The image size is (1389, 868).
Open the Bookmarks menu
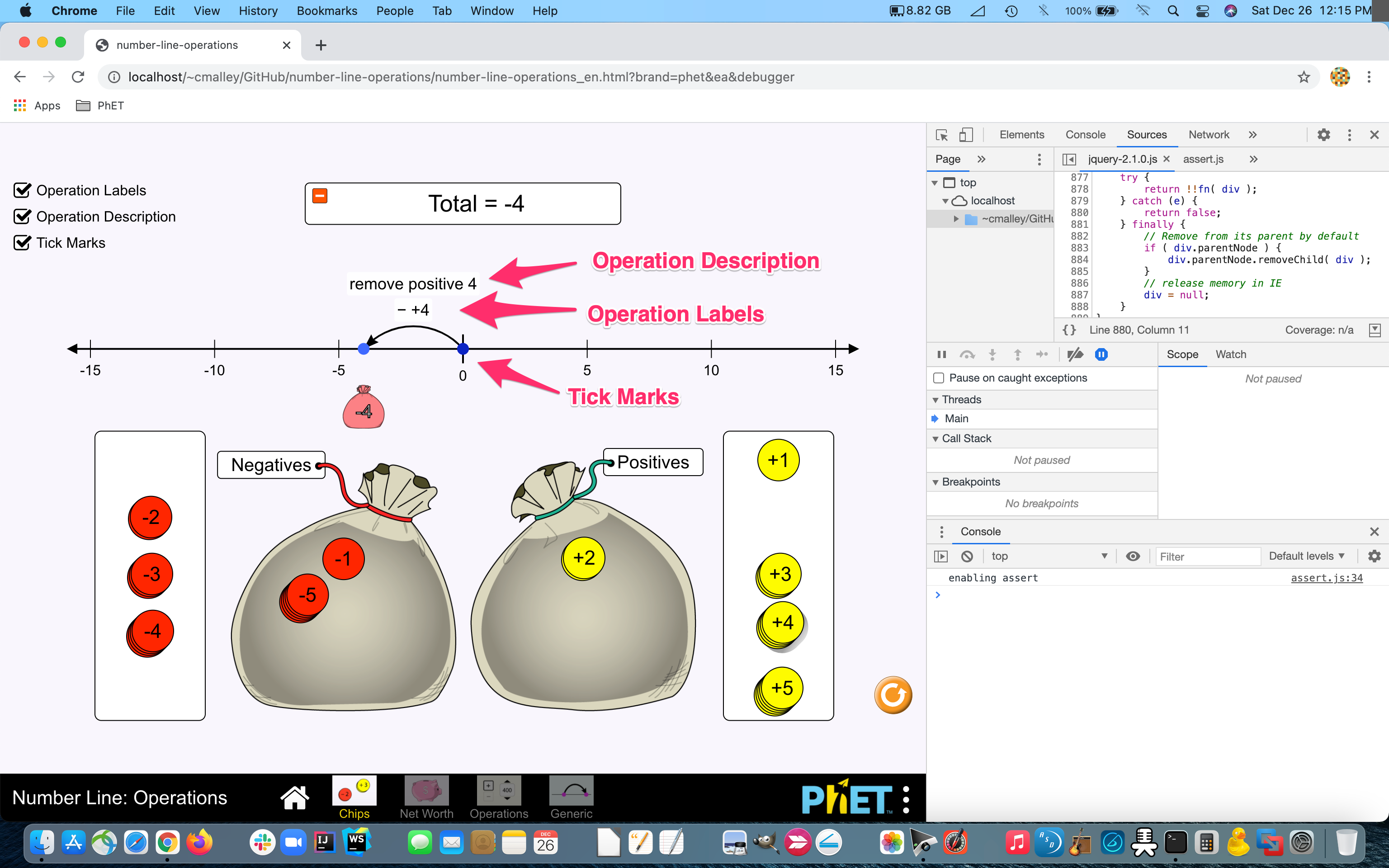click(326, 11)
